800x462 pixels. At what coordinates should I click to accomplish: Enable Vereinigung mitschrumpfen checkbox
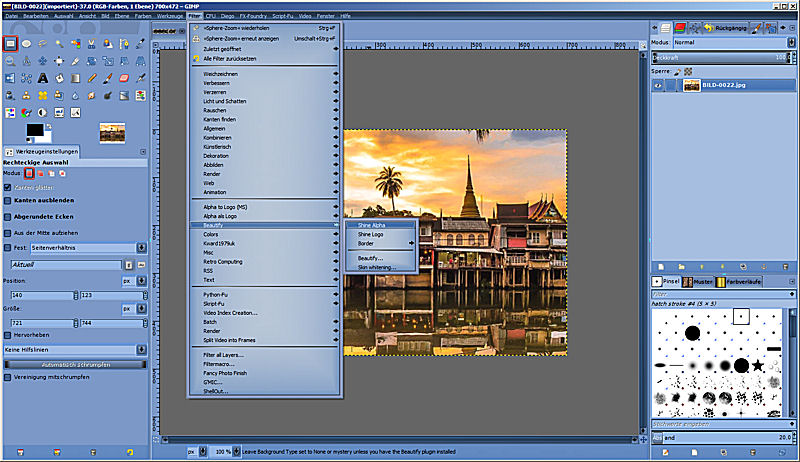8,377
